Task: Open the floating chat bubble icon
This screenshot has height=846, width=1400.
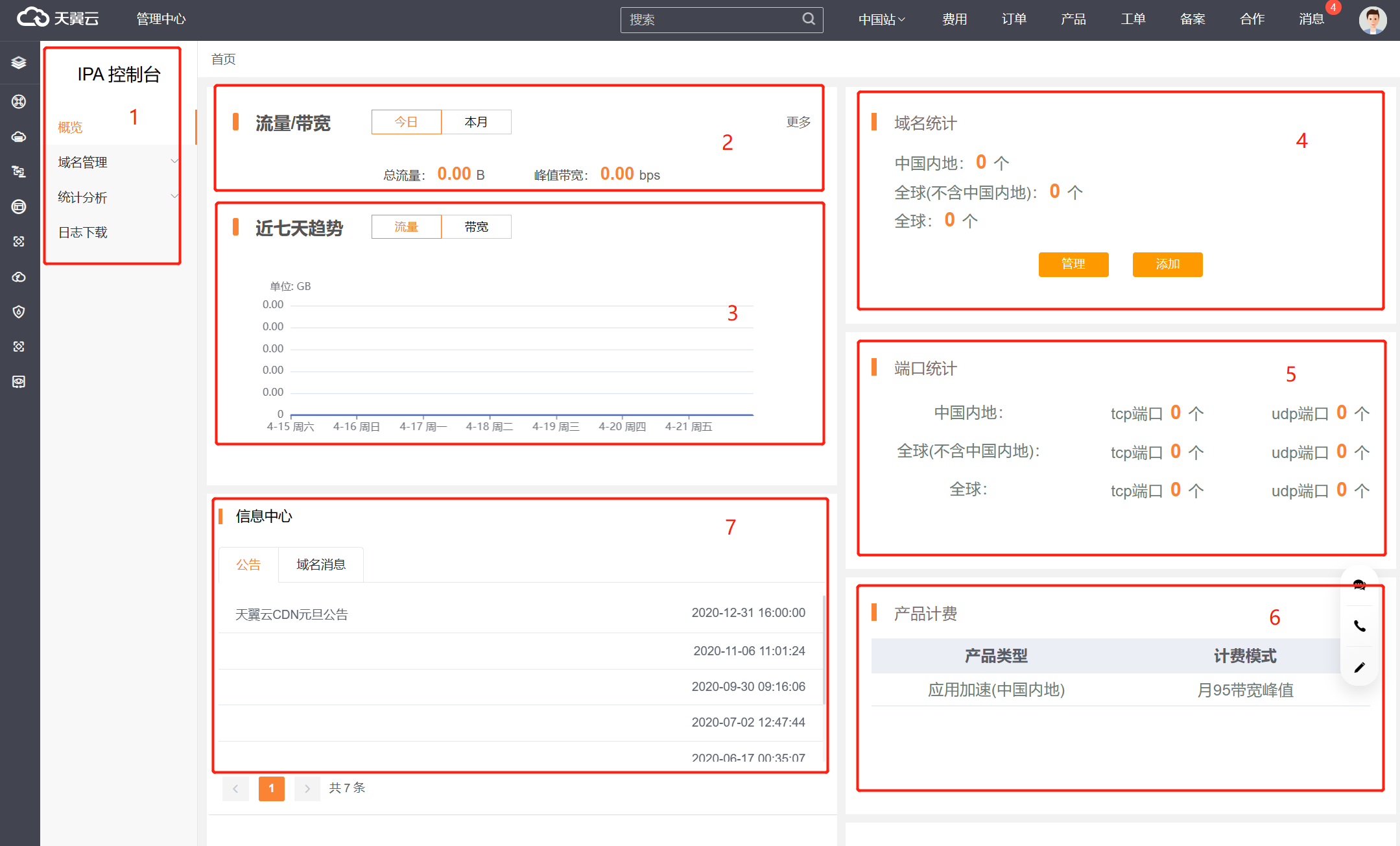Action: (1360, 585)
